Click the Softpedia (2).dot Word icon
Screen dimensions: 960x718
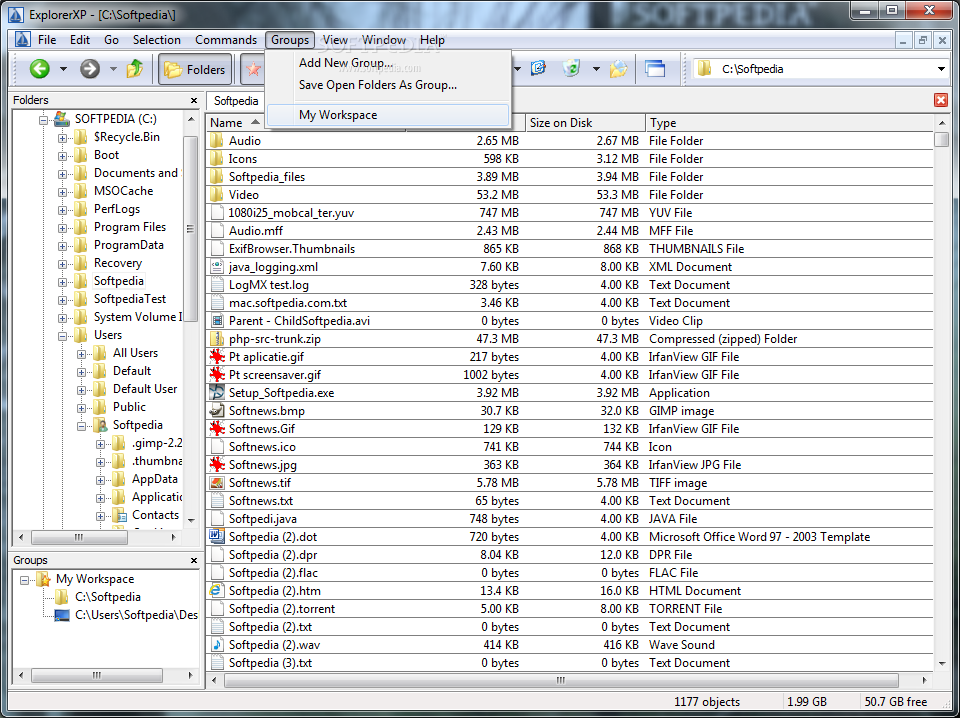click(216, 537)
